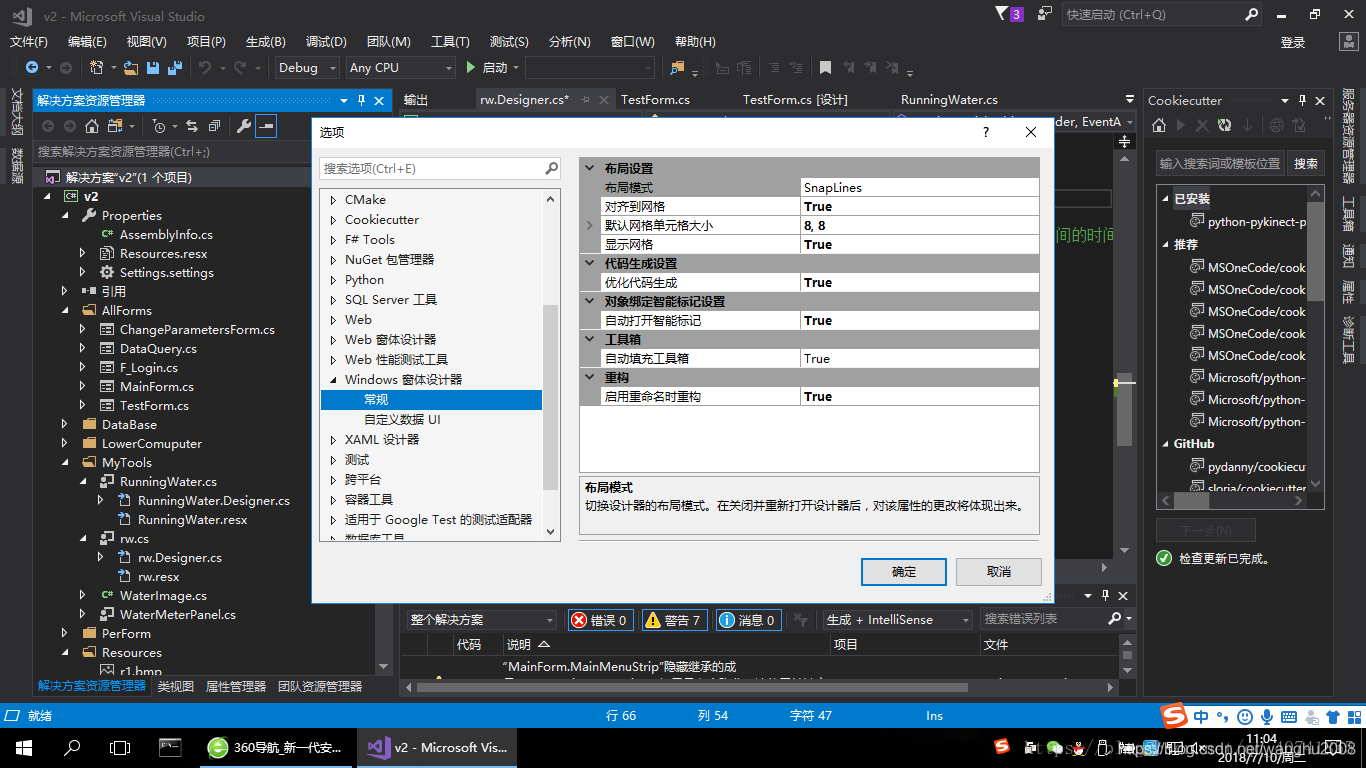Screen dimensions: 1366x768
Task: Toggle the 警告 7 warnings filter
Action: [x=674, y=620]
